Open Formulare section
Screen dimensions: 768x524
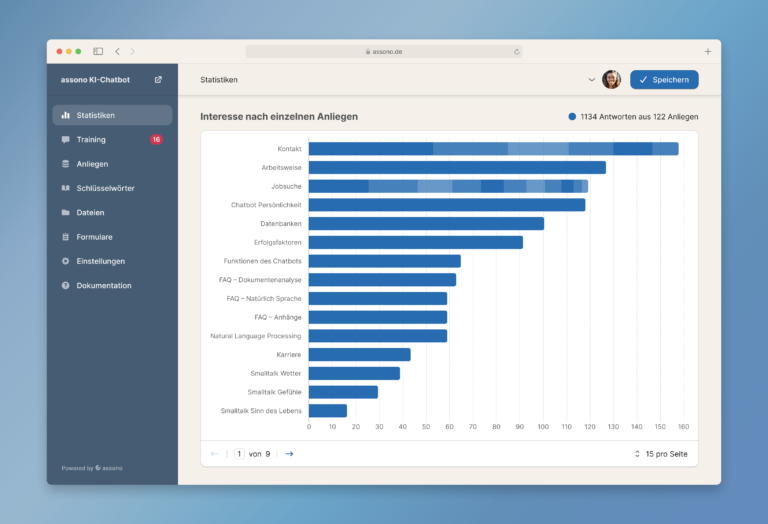(x=112, y=237)
